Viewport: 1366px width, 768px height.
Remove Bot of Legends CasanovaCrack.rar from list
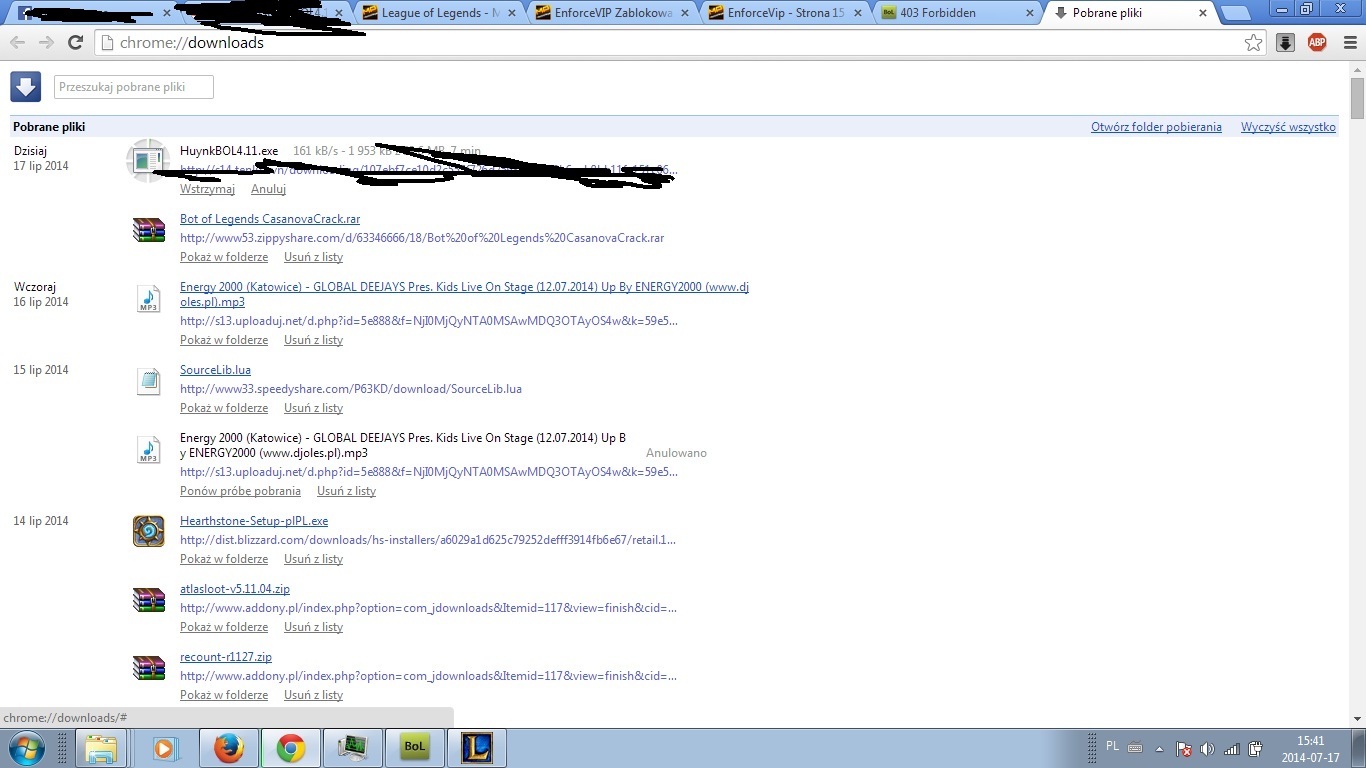313,257
